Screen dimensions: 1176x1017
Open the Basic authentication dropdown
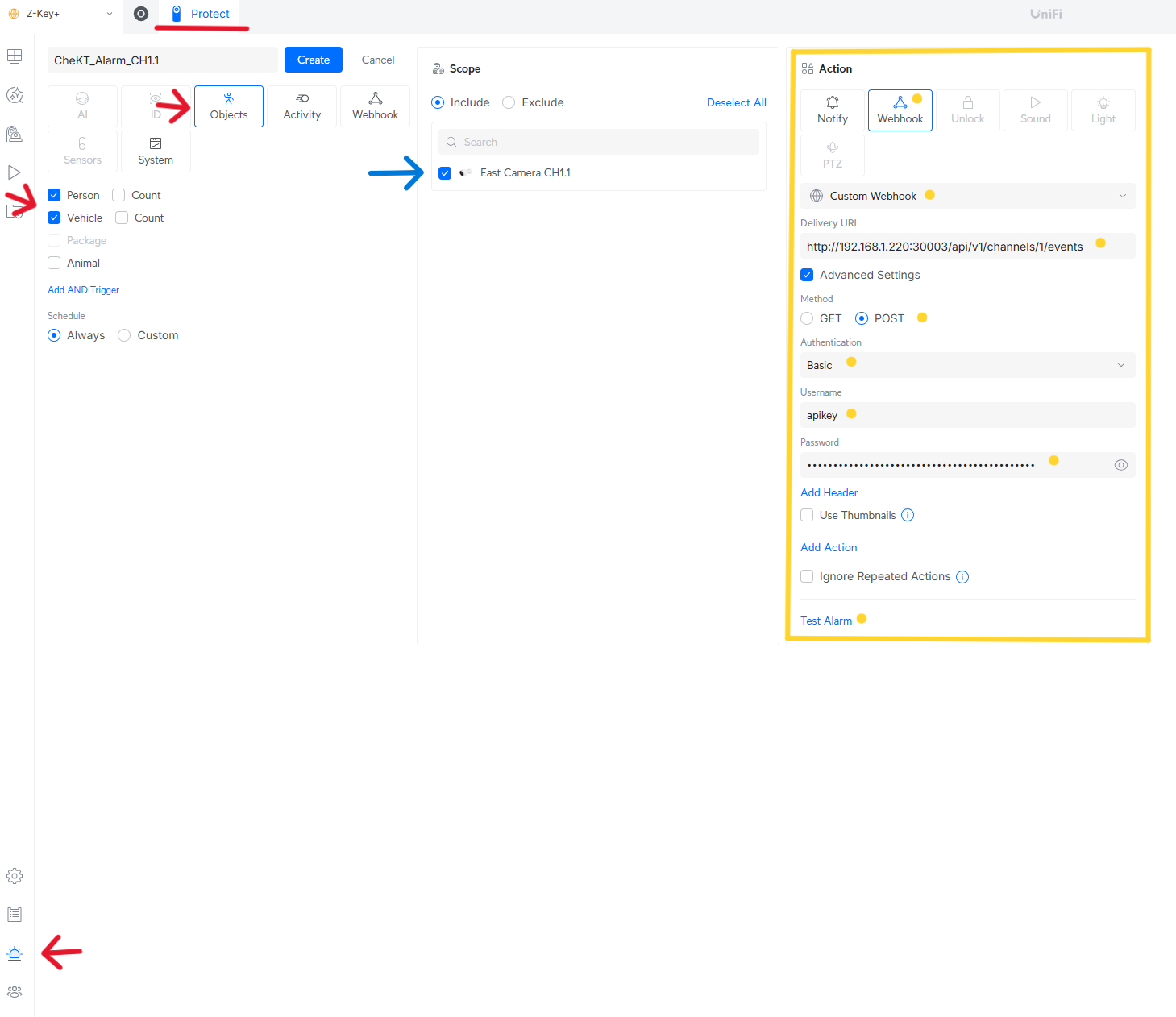tap(967, 365)
